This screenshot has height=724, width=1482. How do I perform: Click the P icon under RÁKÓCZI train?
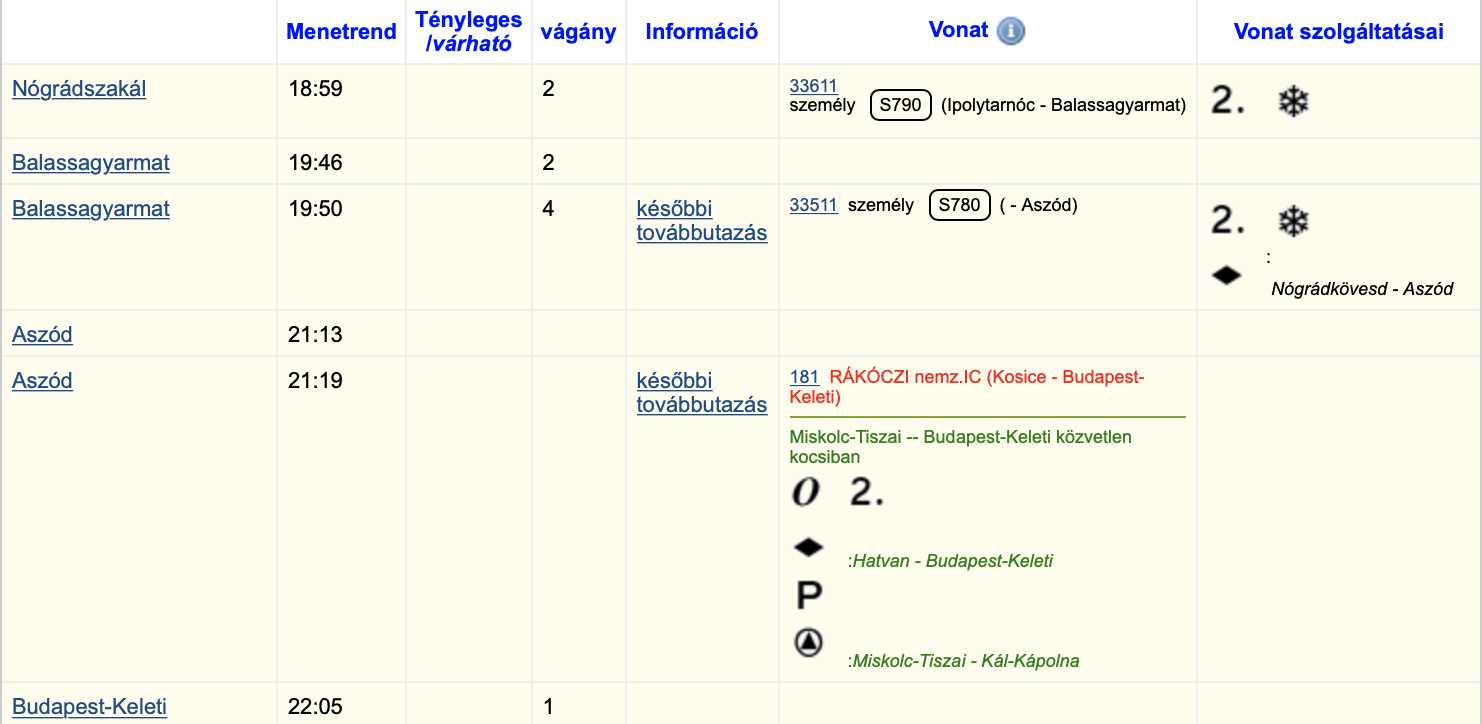808,596
